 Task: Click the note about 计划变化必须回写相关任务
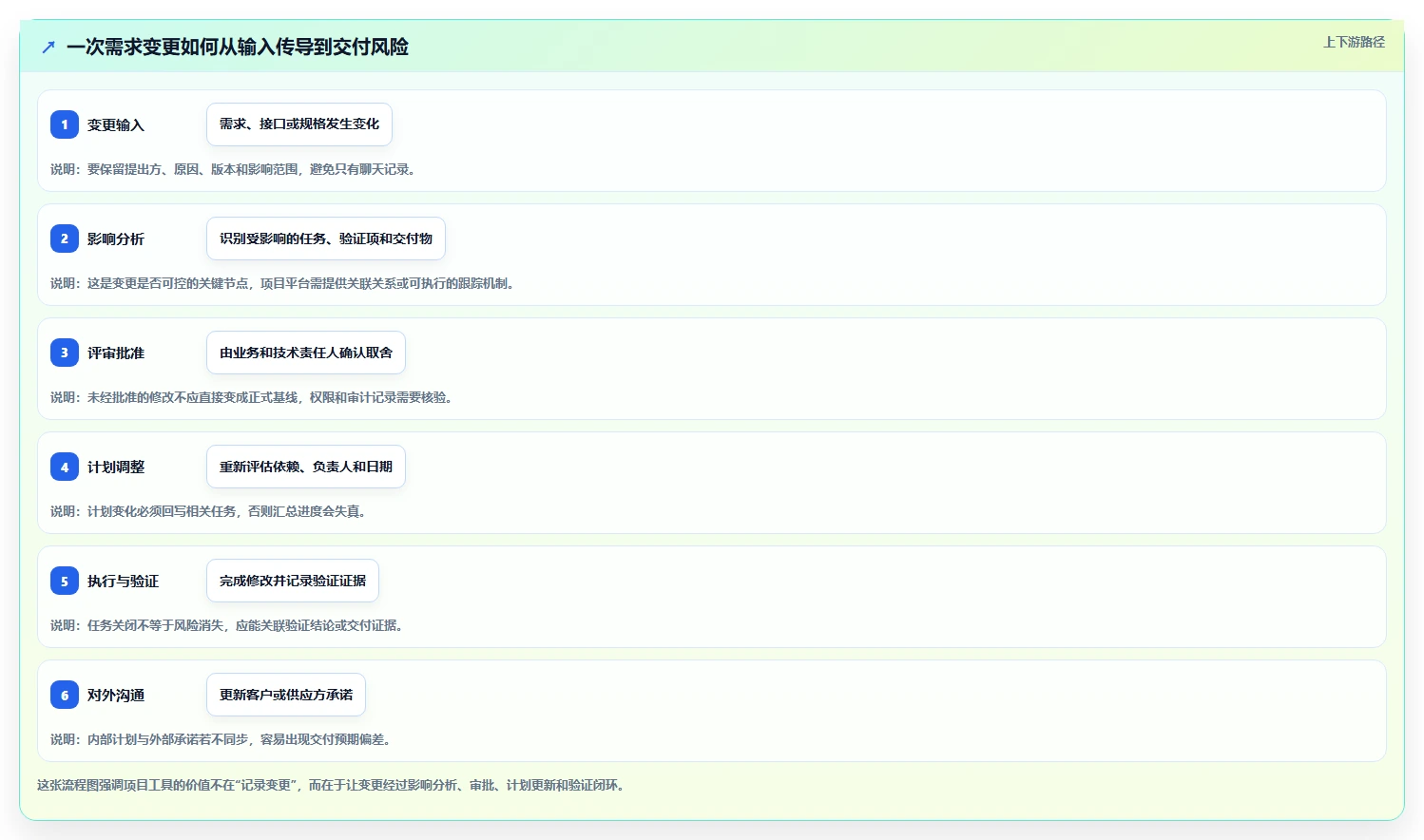click(x=209, y=511)
